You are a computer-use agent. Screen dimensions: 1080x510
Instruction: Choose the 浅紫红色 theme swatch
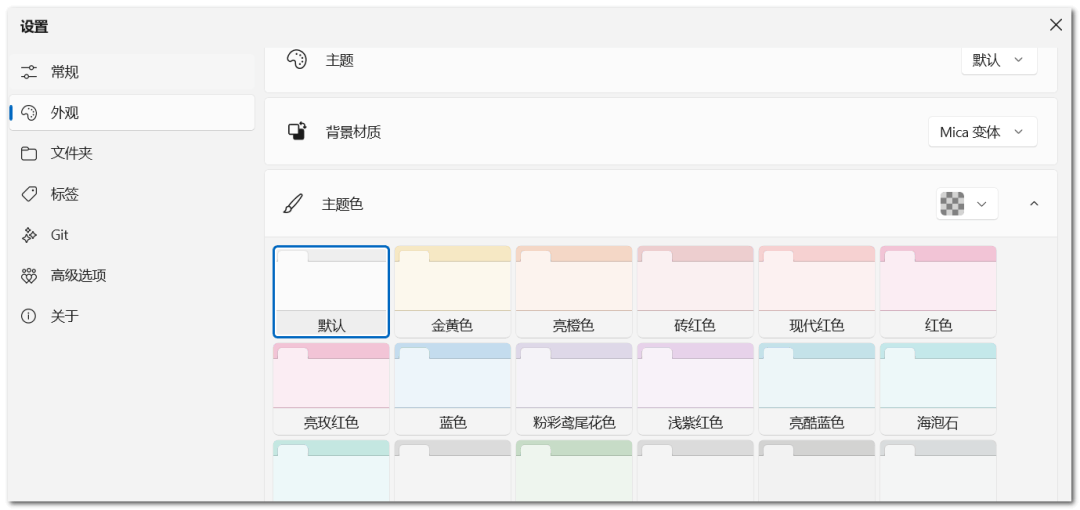pyautogui.click(x=695, y=388)
